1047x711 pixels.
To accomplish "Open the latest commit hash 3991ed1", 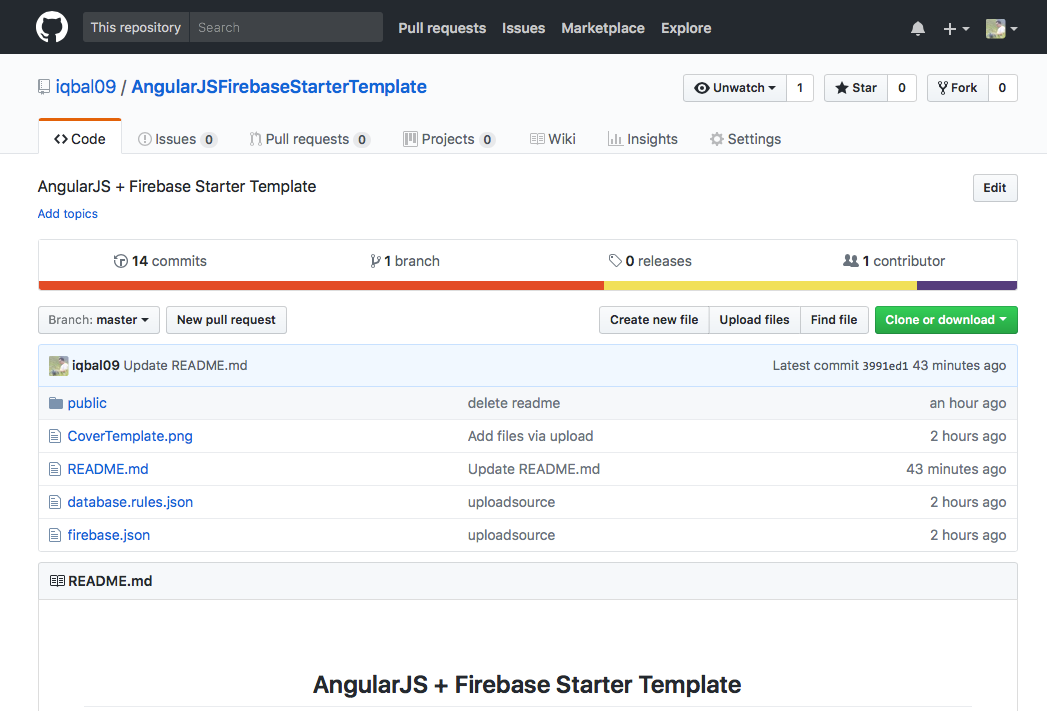I will click(x=885, y=366).
